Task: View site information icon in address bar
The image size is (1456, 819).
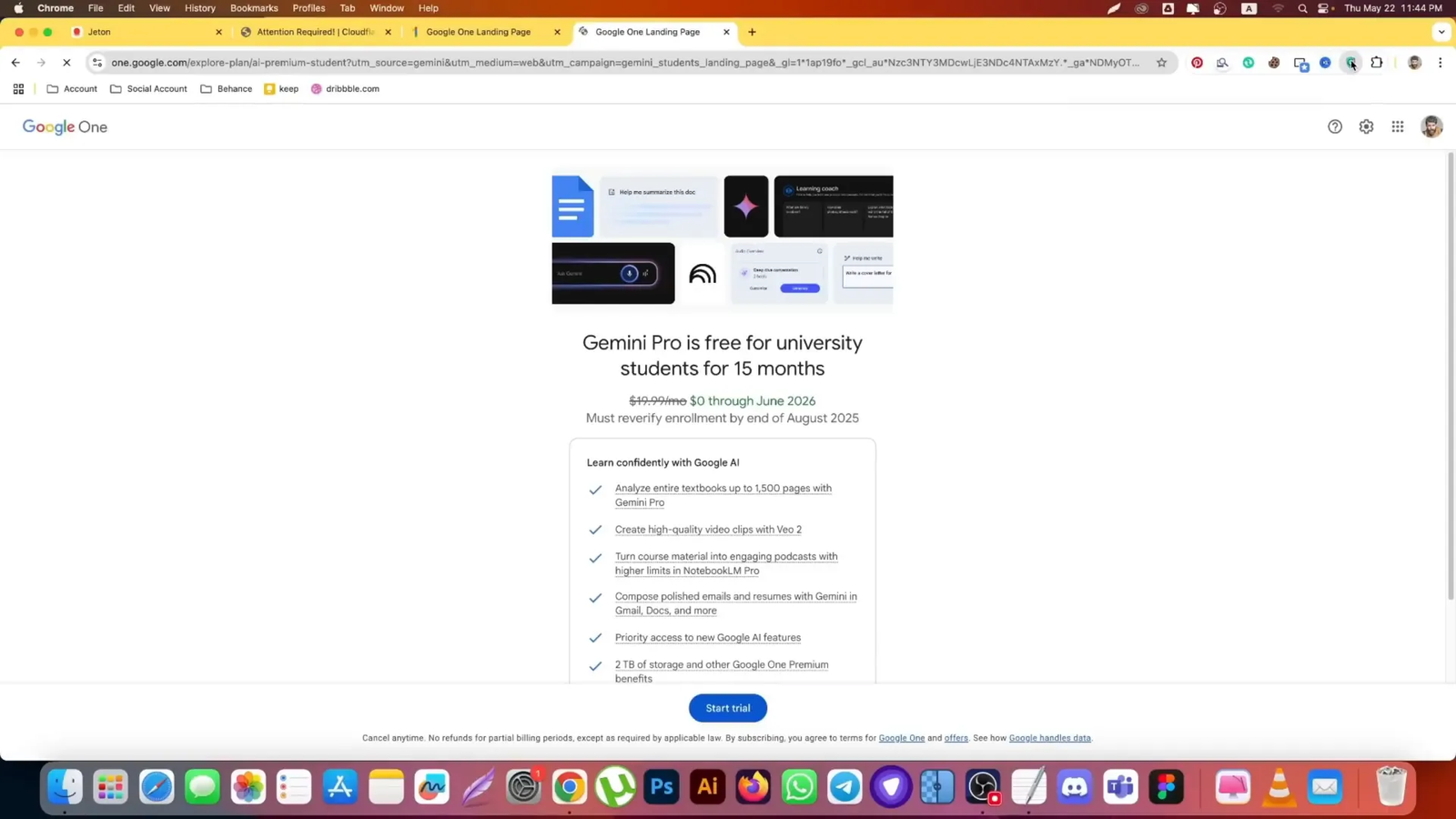Action: click(97, 63)
